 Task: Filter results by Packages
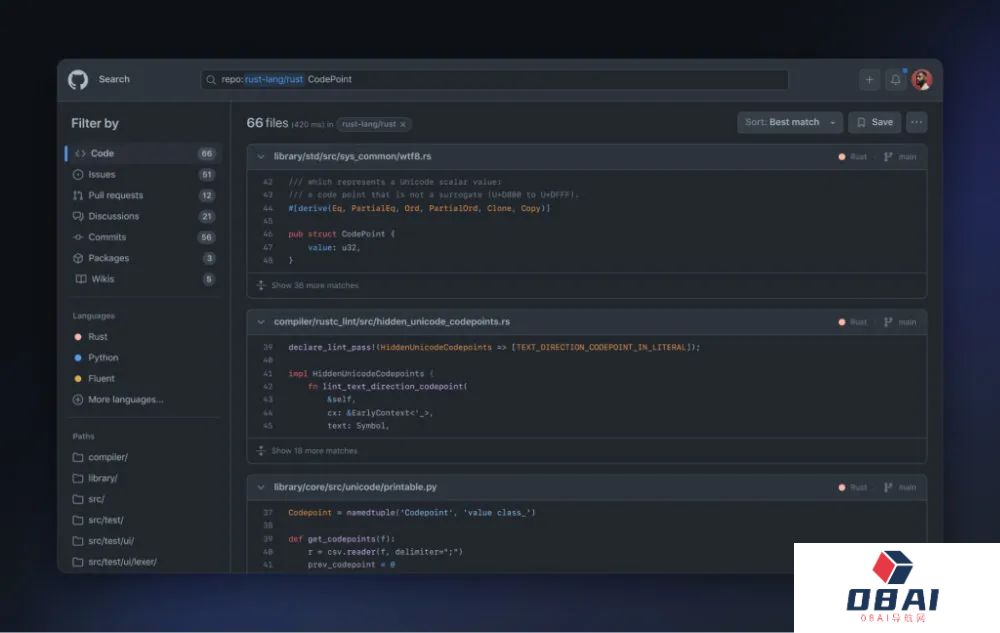[108, 258]
